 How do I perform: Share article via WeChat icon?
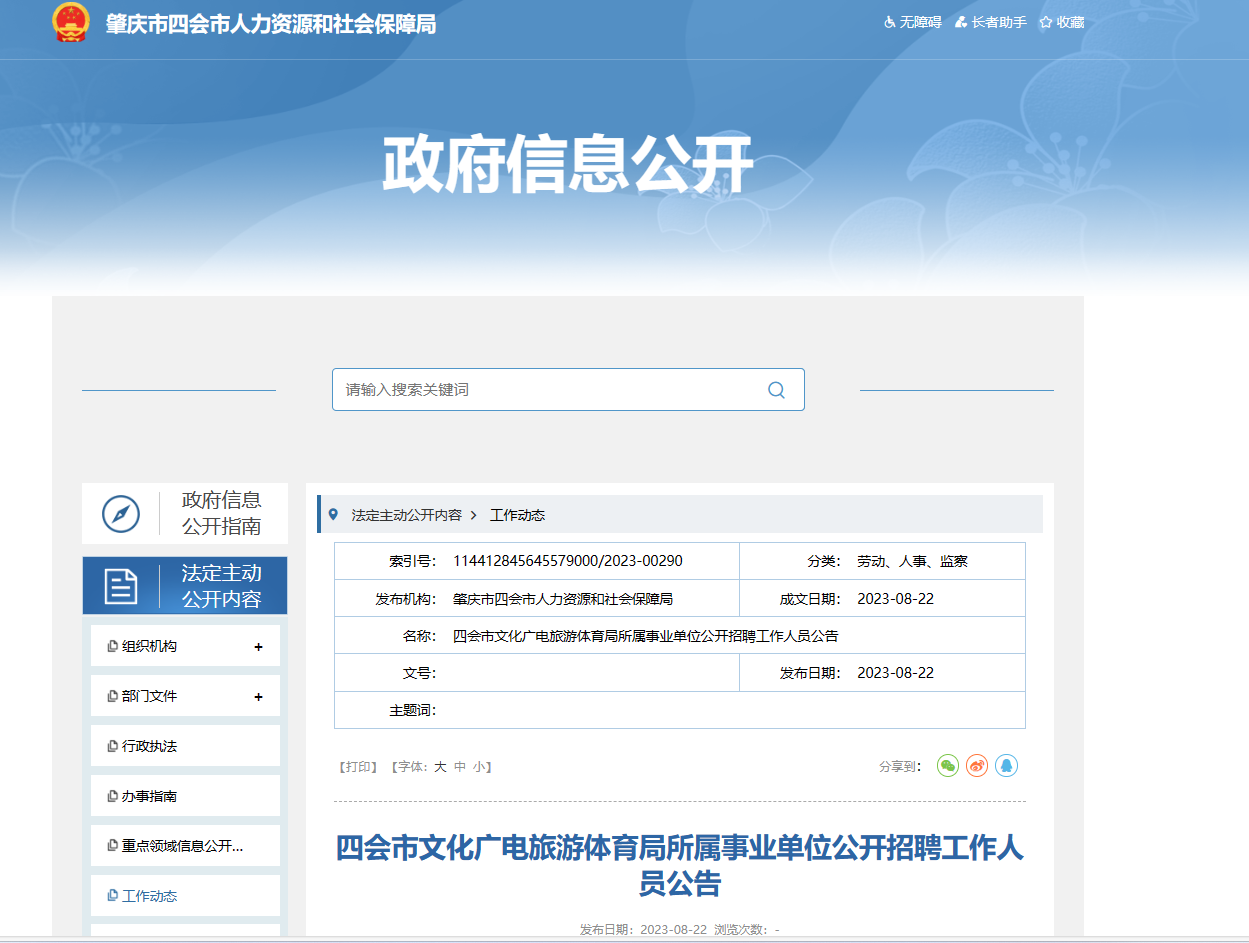tap(947, 766)
